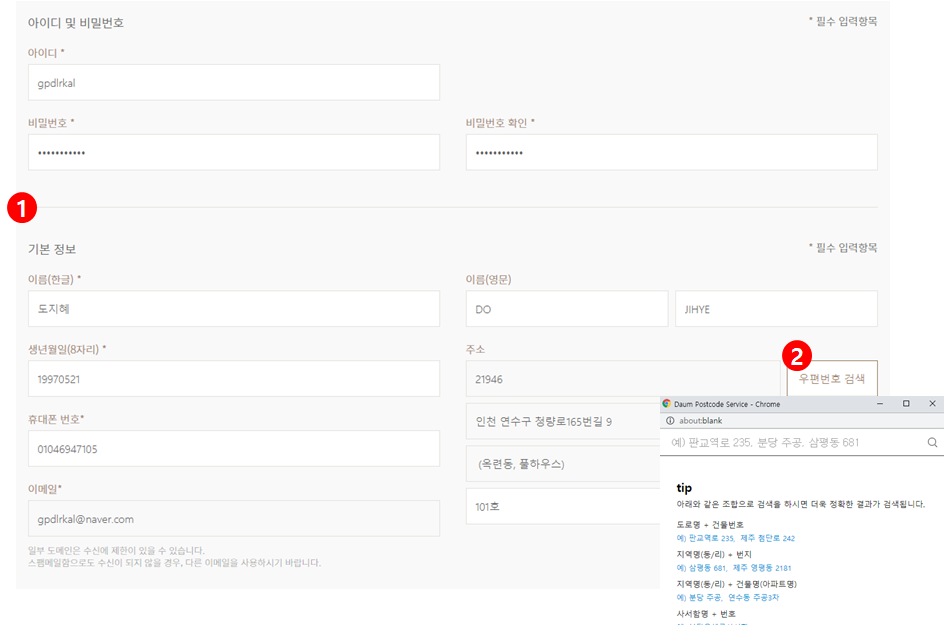The image size is (945, 626).
Task: Click the 지역명(동/리) + 번지 label
Action: tap(714, 554)
